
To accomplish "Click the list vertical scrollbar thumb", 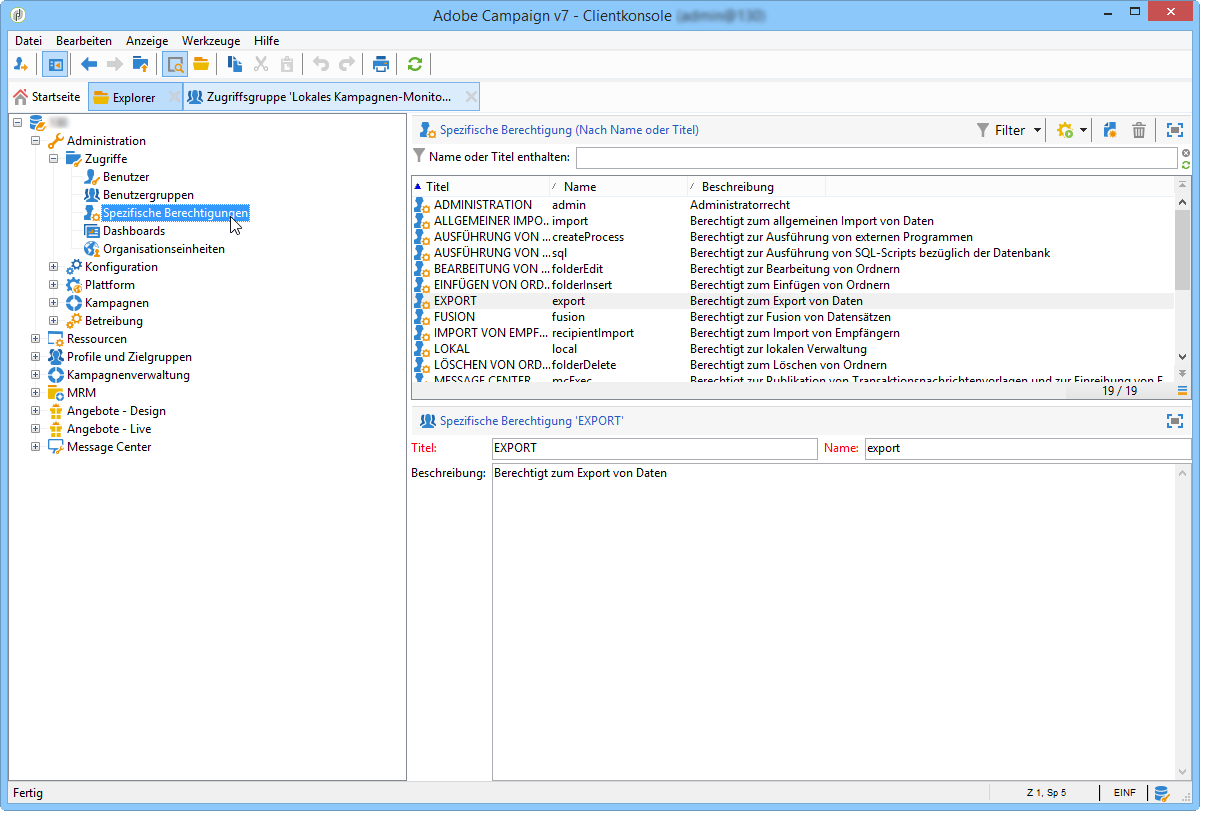I will (1183, 250).
